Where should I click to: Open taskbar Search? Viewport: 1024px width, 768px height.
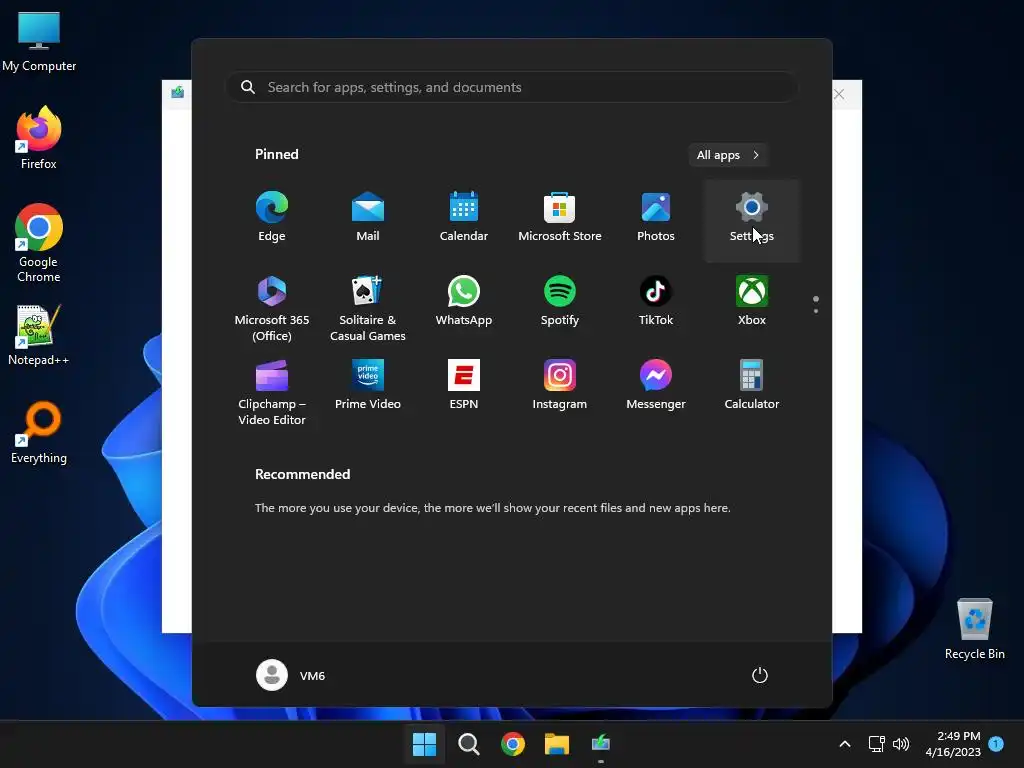click(468, 744)
